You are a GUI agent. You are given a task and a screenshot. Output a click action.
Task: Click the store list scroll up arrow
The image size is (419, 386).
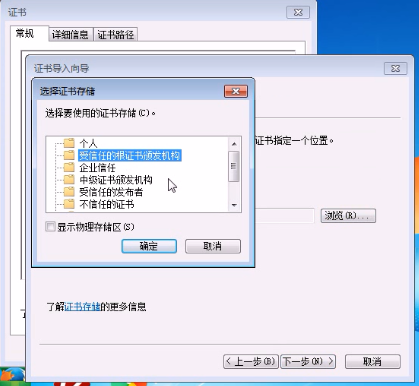point(234,144)
